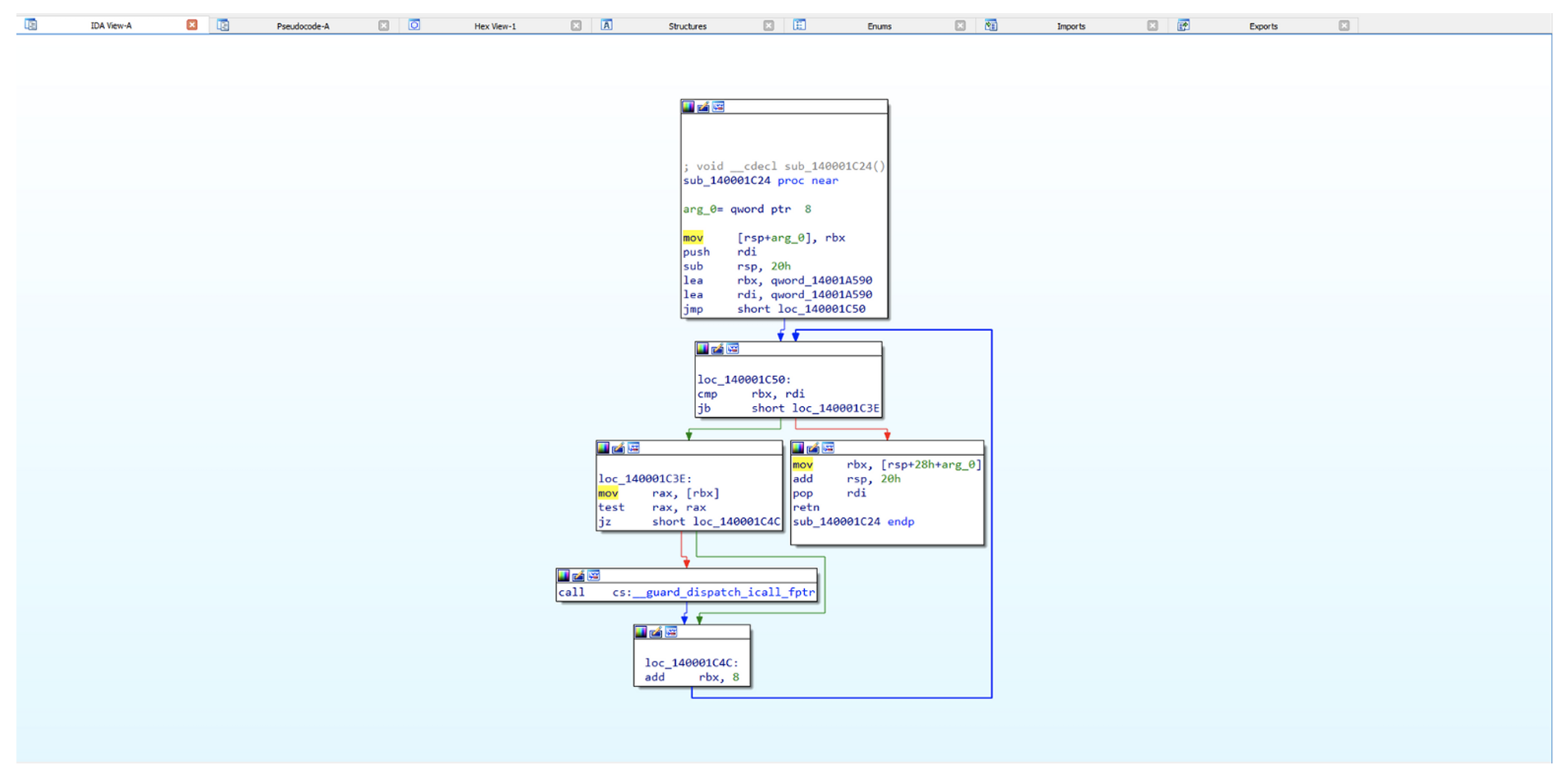Open the Hex View-1 tab
The image size is (1568, 770).
(x=495, y=26)
